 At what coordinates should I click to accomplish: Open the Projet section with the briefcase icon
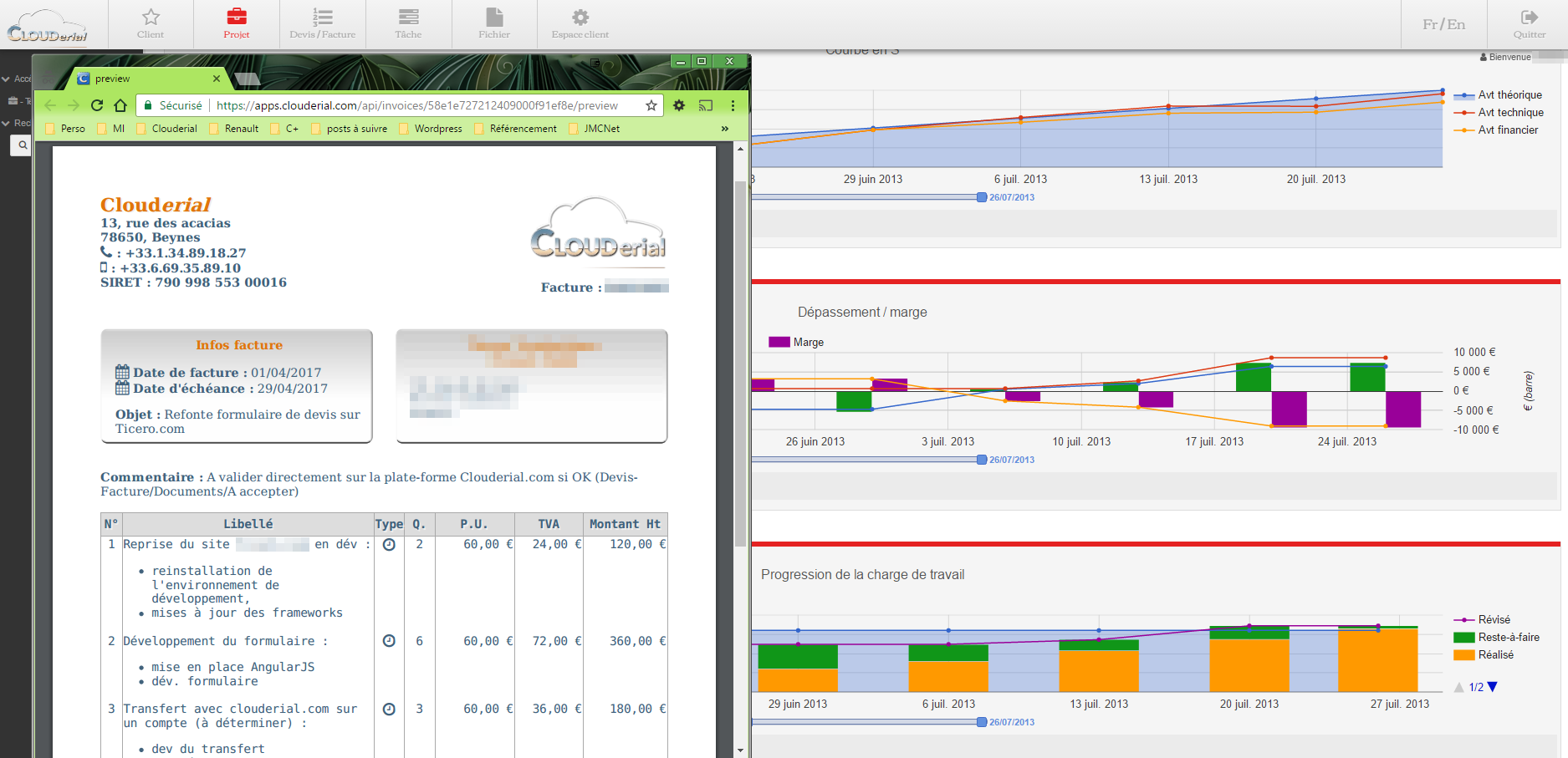237,24
